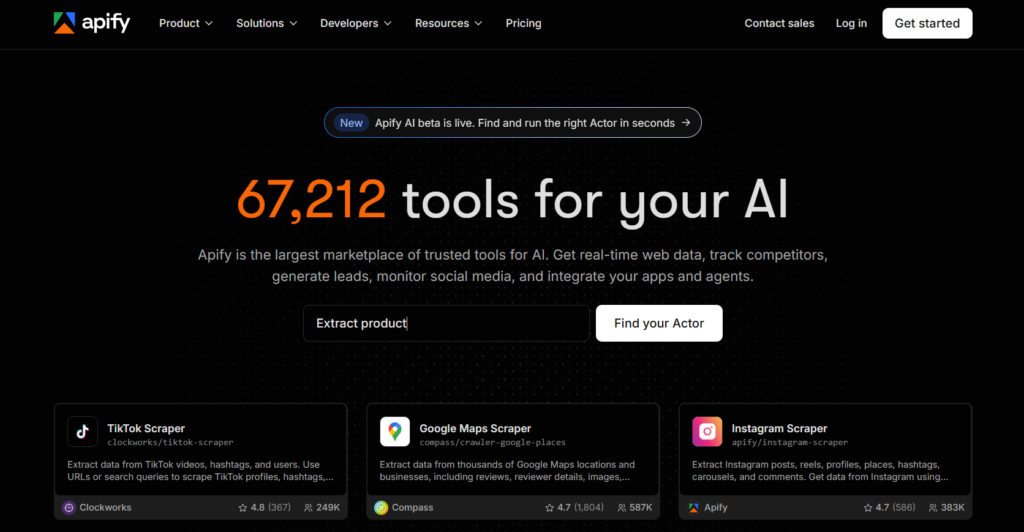Screen dimensions: 1024x532
Task: Click the arrow in the Apify AI beta banner
Action: point(686,123)
